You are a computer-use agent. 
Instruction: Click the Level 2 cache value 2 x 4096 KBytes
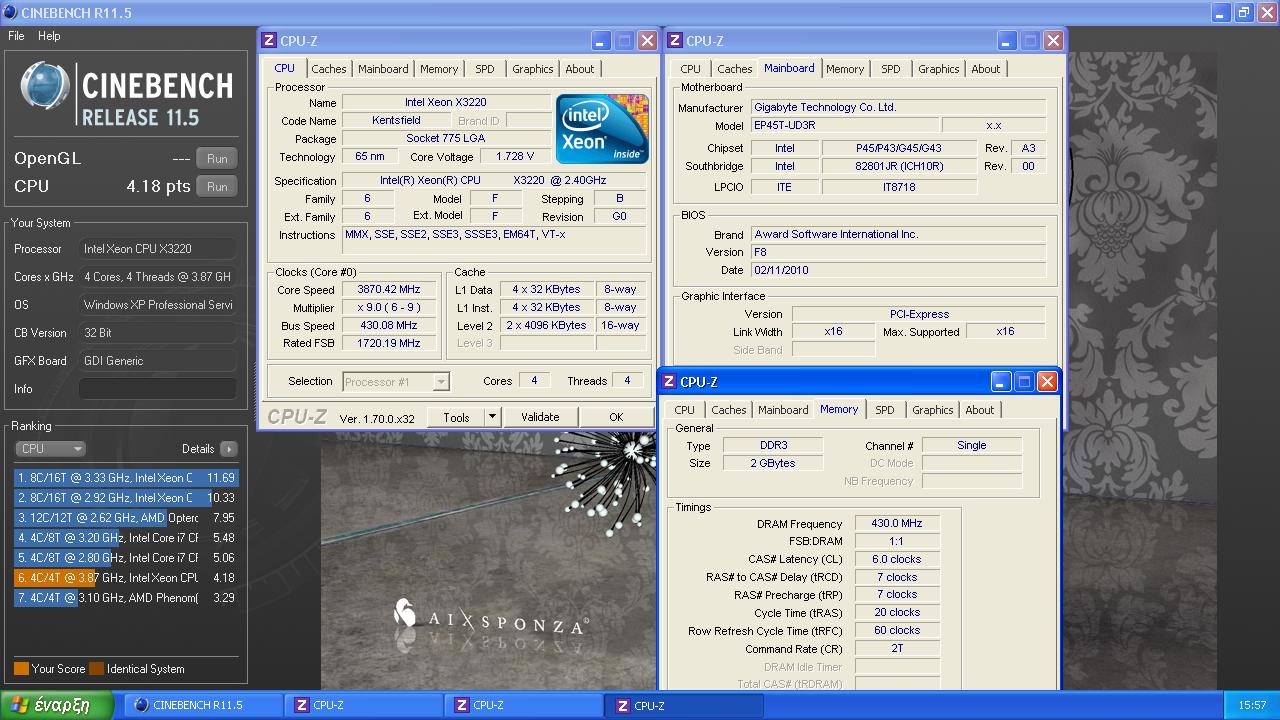545,326
